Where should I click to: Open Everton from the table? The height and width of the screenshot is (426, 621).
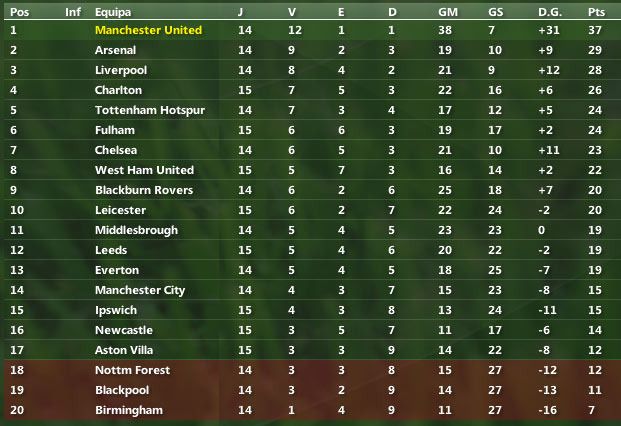tap(116, 270)
